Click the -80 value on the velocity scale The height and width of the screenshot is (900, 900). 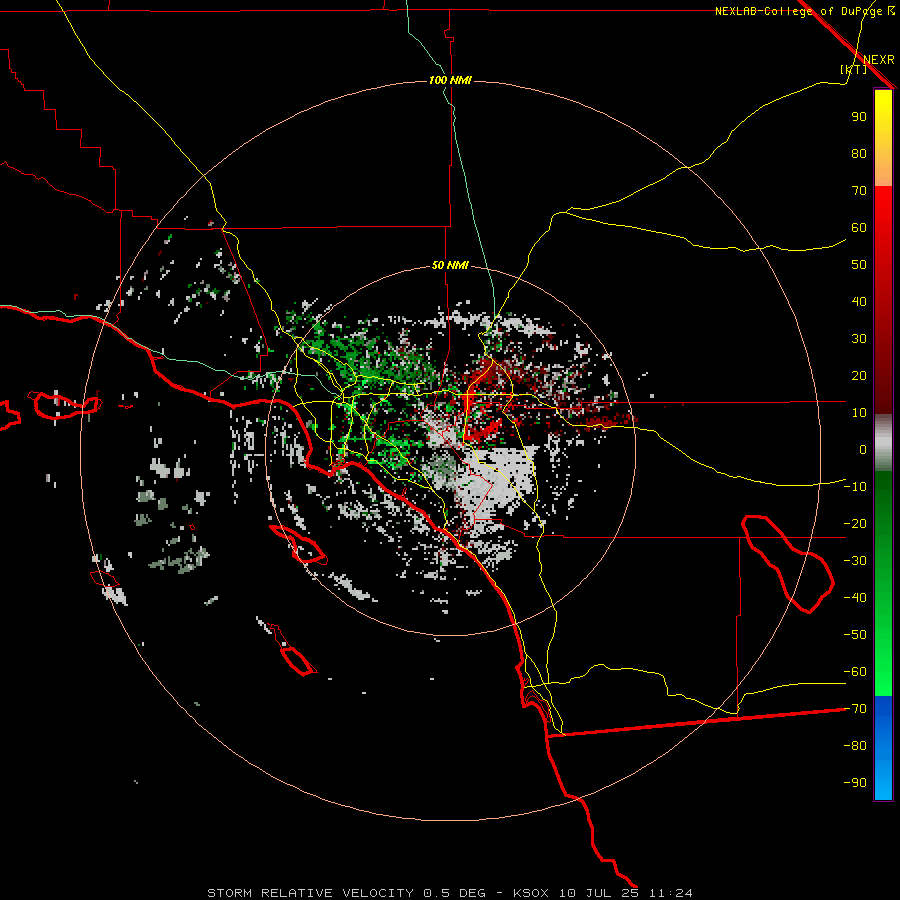(855, 746)
